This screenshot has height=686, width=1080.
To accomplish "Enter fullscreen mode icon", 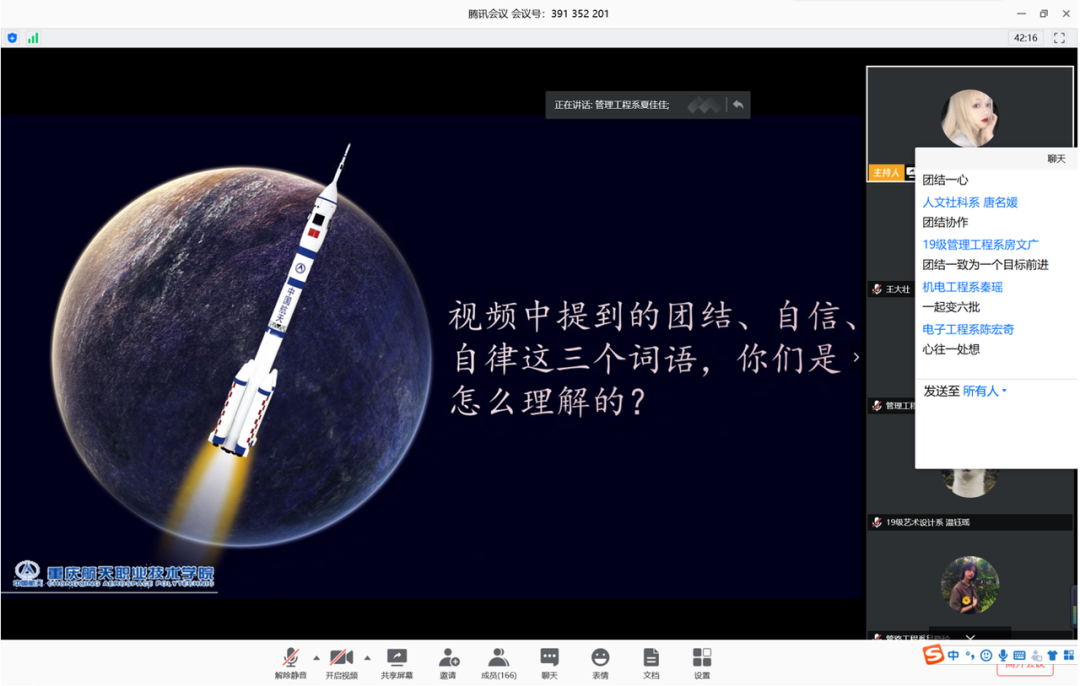I will coord(1059,38).
